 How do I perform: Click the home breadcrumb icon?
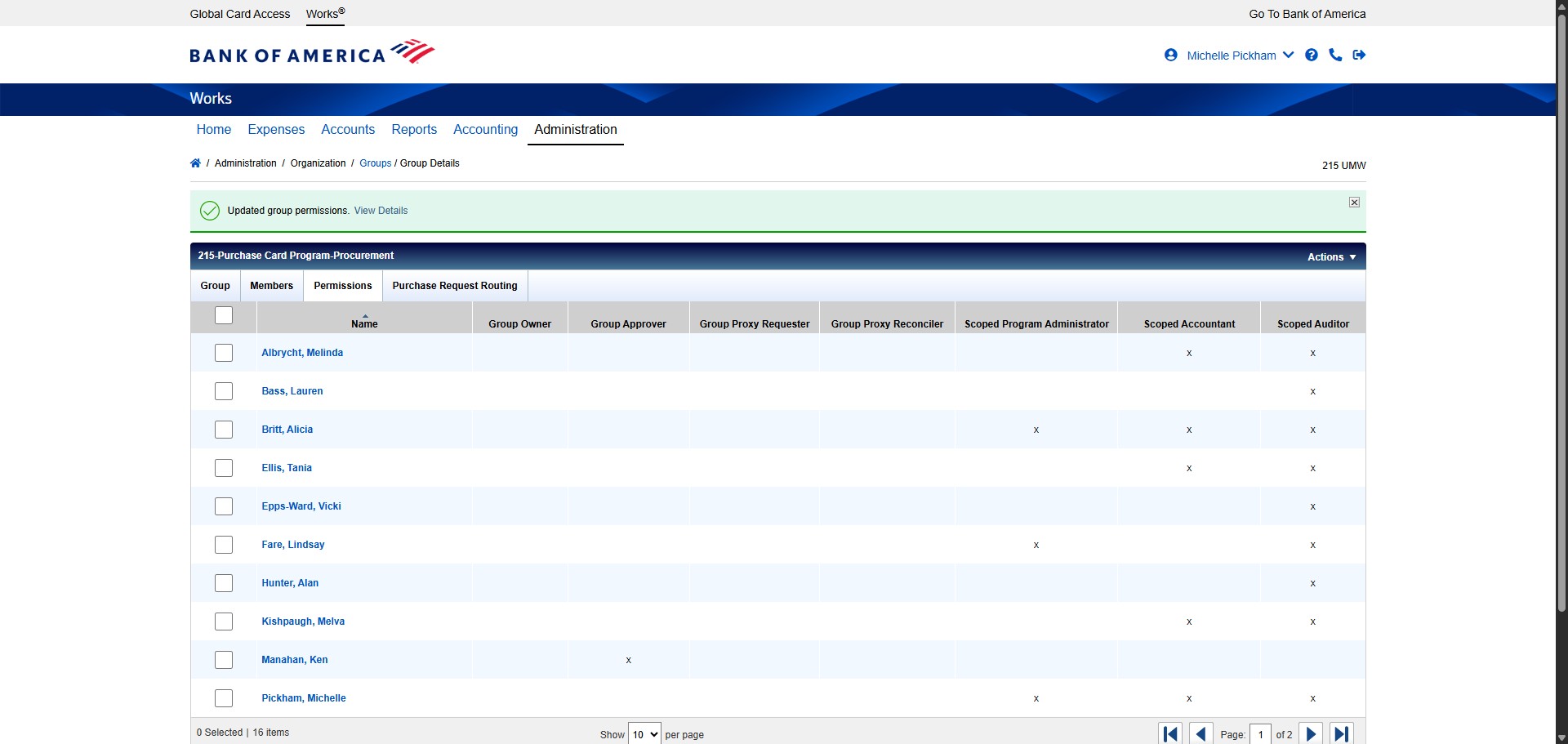tap(195, 163)
